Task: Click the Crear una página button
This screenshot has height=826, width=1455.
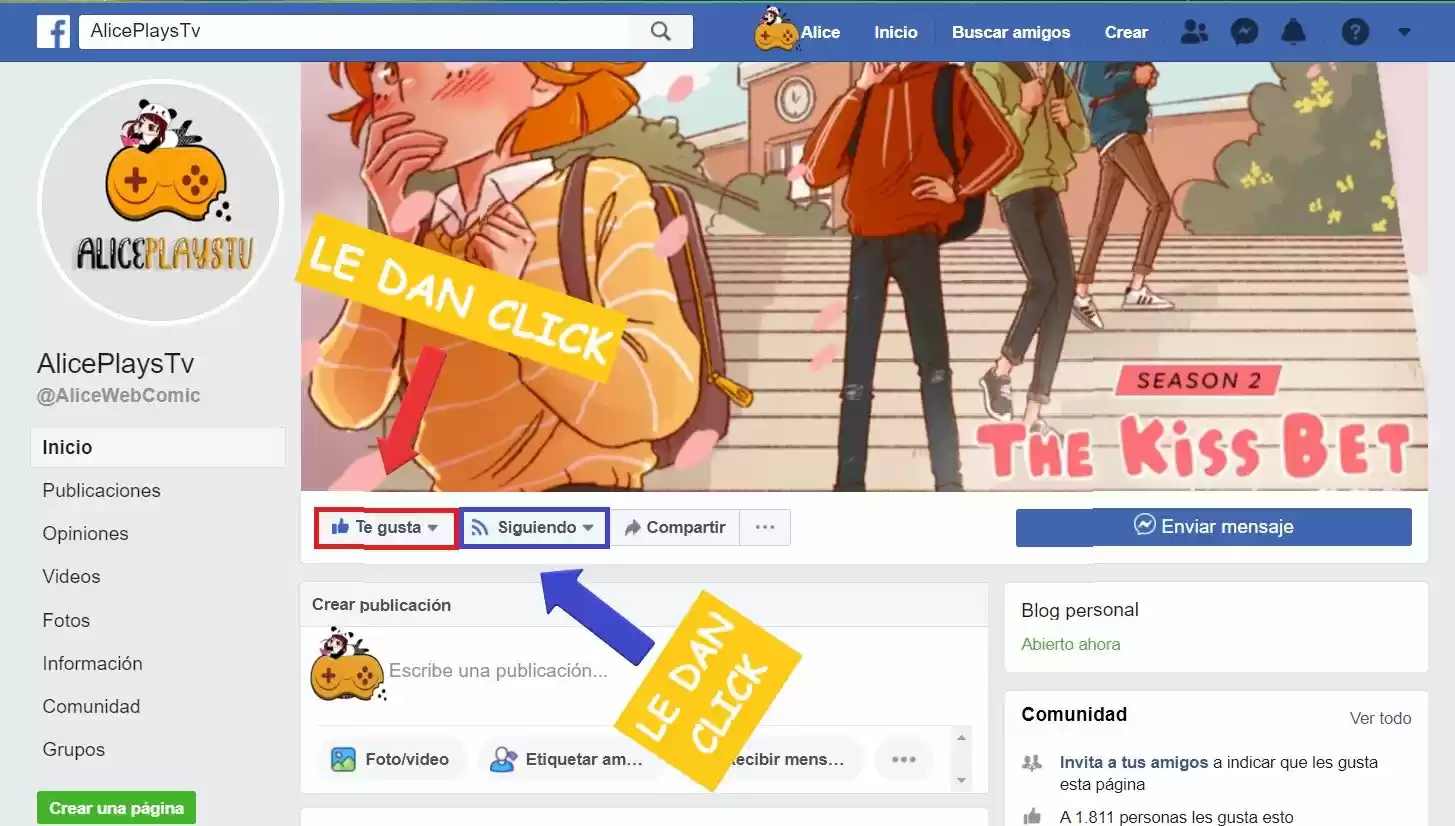Action: click(x=117, y=808)
